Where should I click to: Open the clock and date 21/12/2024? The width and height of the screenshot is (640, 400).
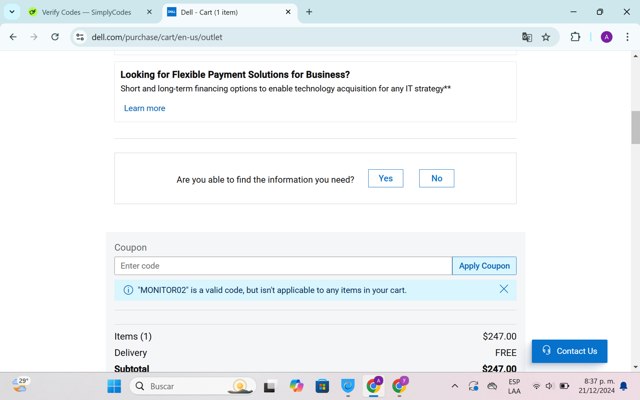click(x=596, y=386)
